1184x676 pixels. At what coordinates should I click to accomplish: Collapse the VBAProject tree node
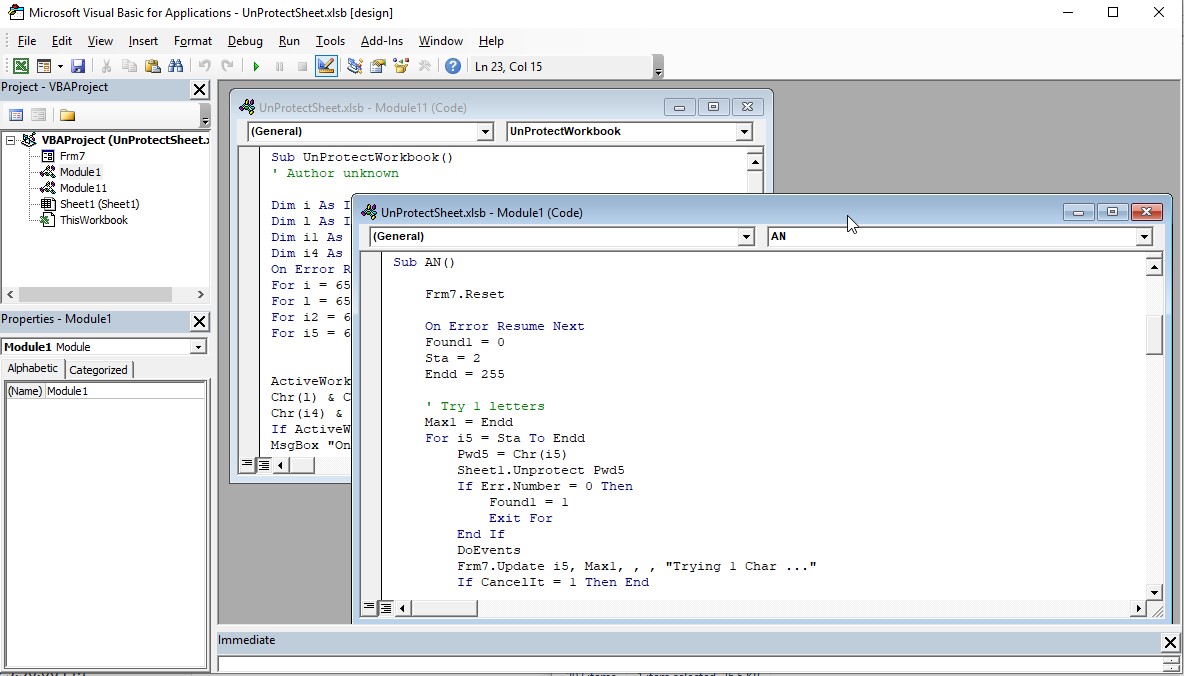(11, 141)
